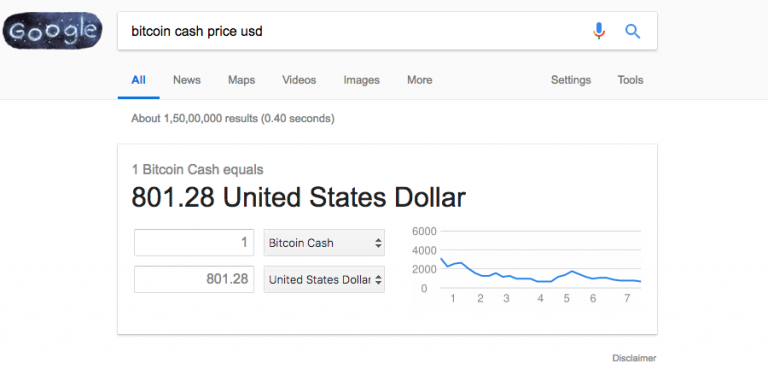Open the Google doodle logo
Screen dimensions: 768x381
[x=52, y=30]
